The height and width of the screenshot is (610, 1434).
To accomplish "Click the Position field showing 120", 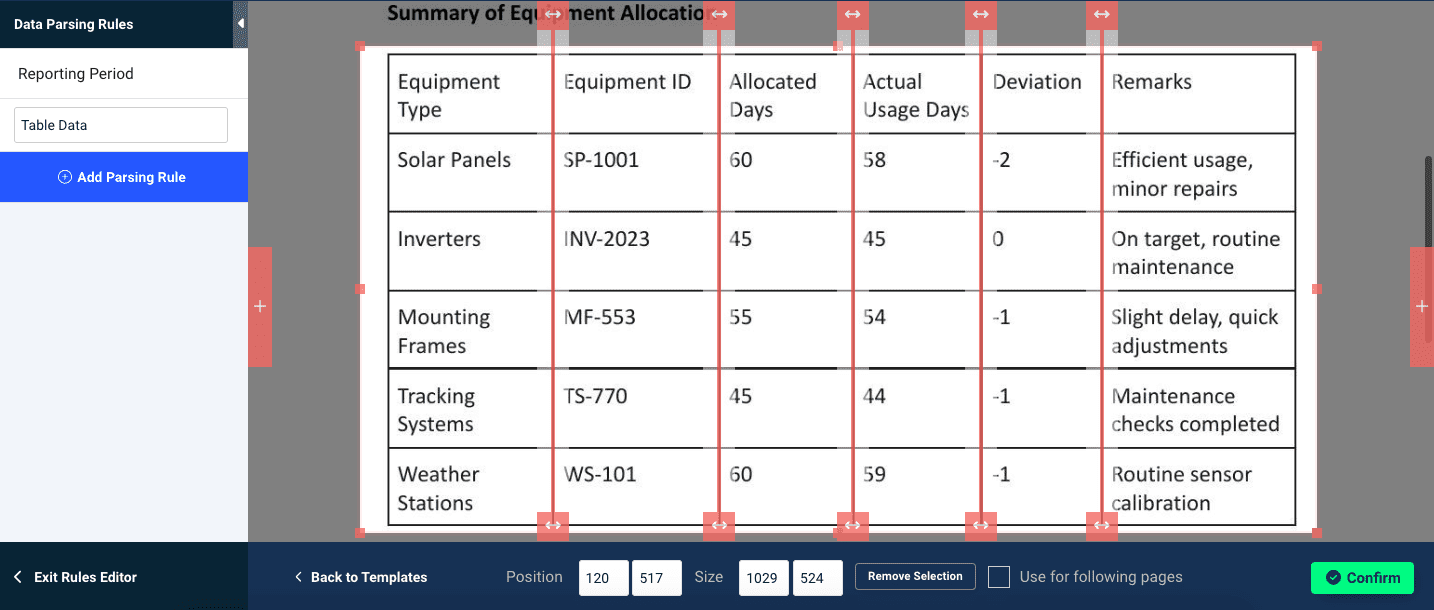I will (603, 577).
